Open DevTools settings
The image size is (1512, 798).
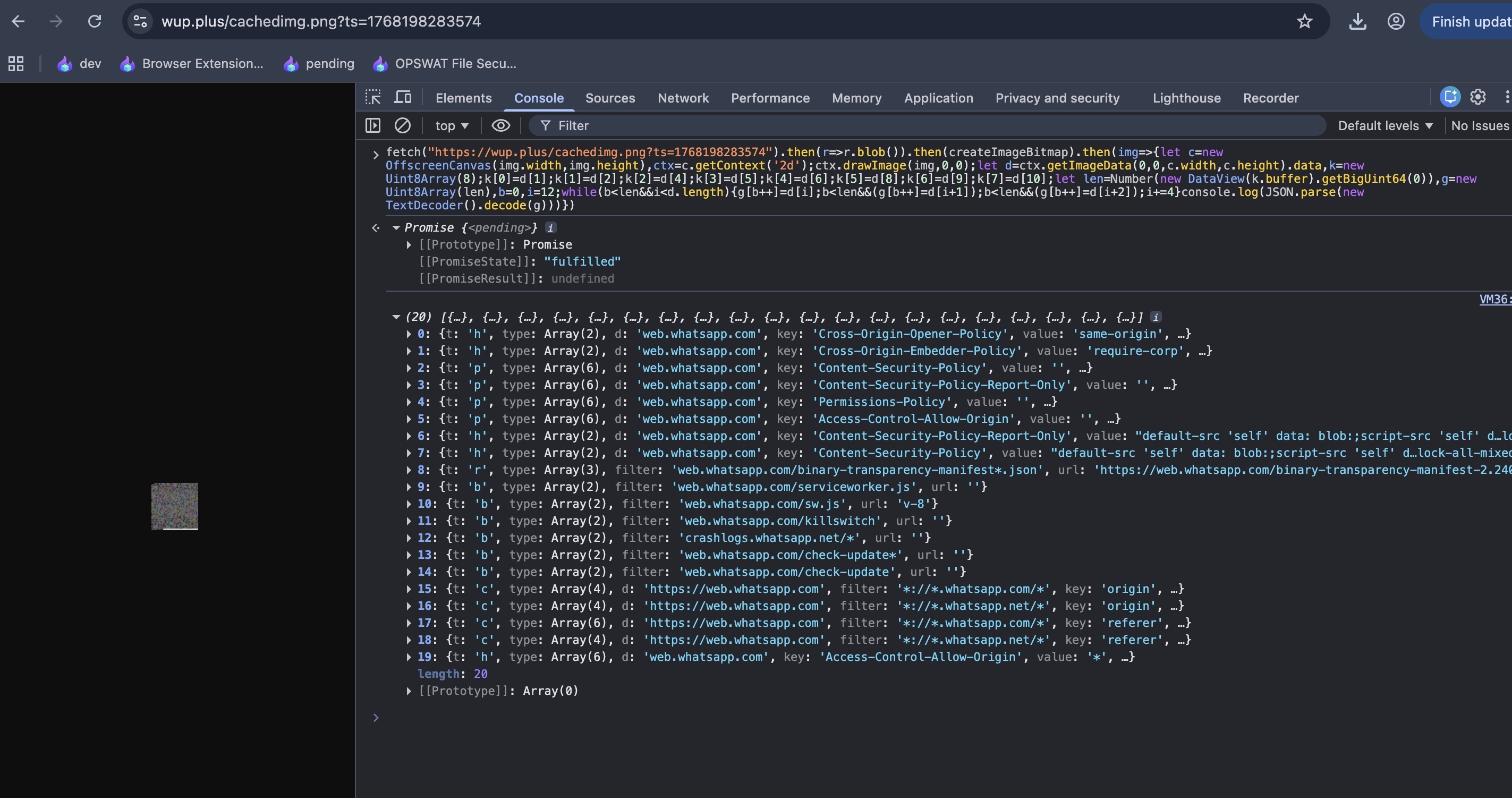(1478, 97)
